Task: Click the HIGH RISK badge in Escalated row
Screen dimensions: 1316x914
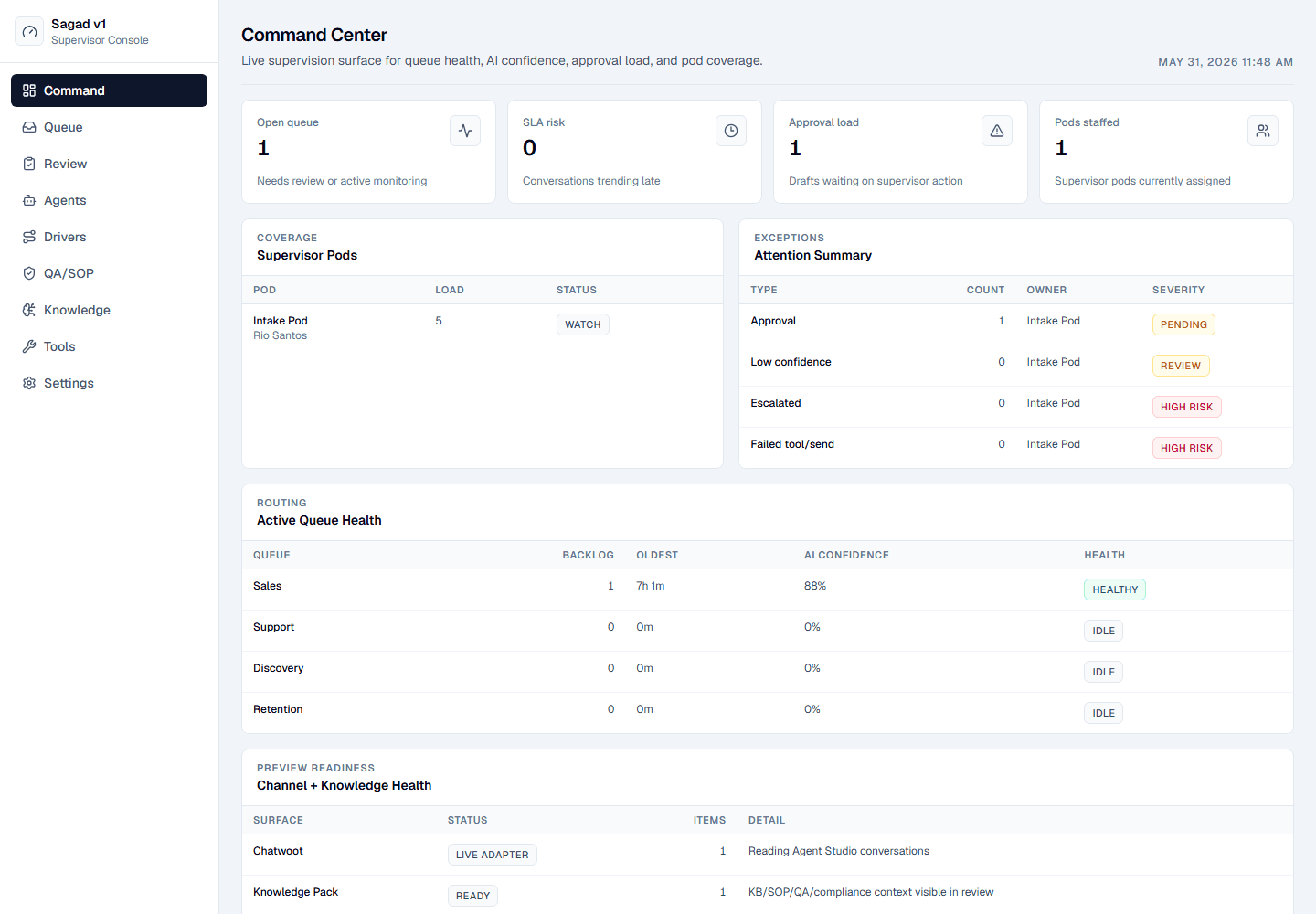Action: point(1186,407)
